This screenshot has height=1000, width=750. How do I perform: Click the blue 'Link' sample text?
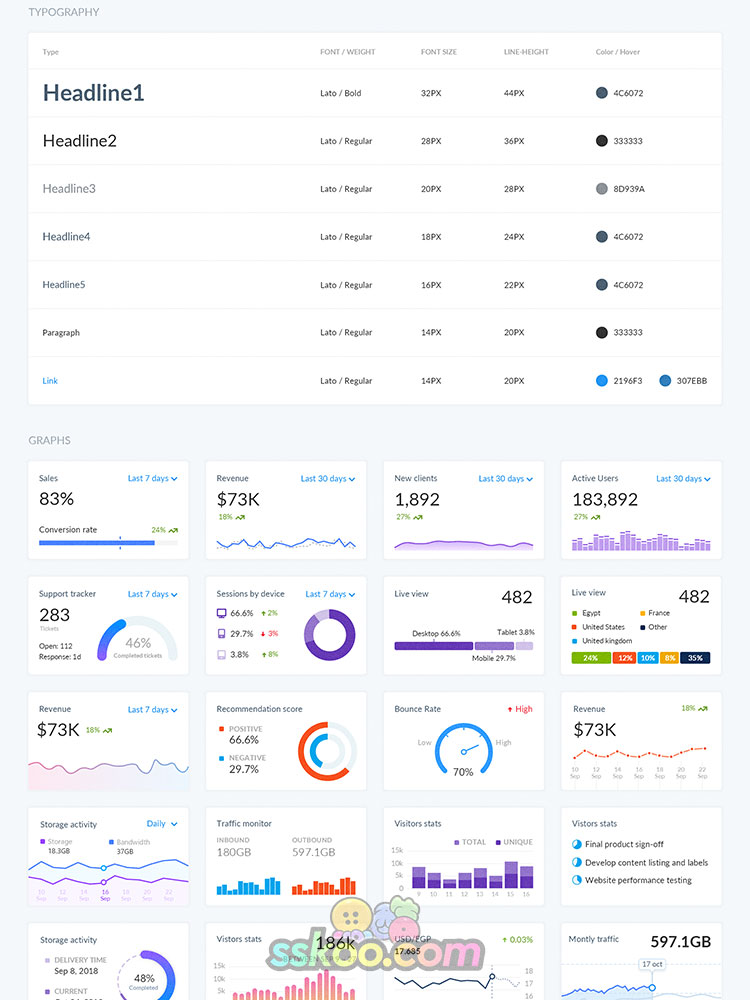point(50,381)
